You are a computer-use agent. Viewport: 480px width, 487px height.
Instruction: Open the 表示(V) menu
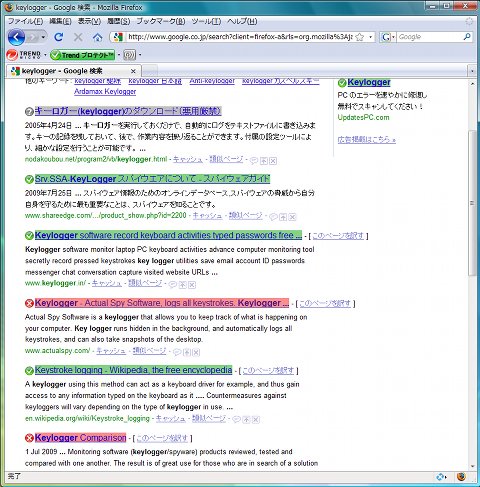pos(89,21)
